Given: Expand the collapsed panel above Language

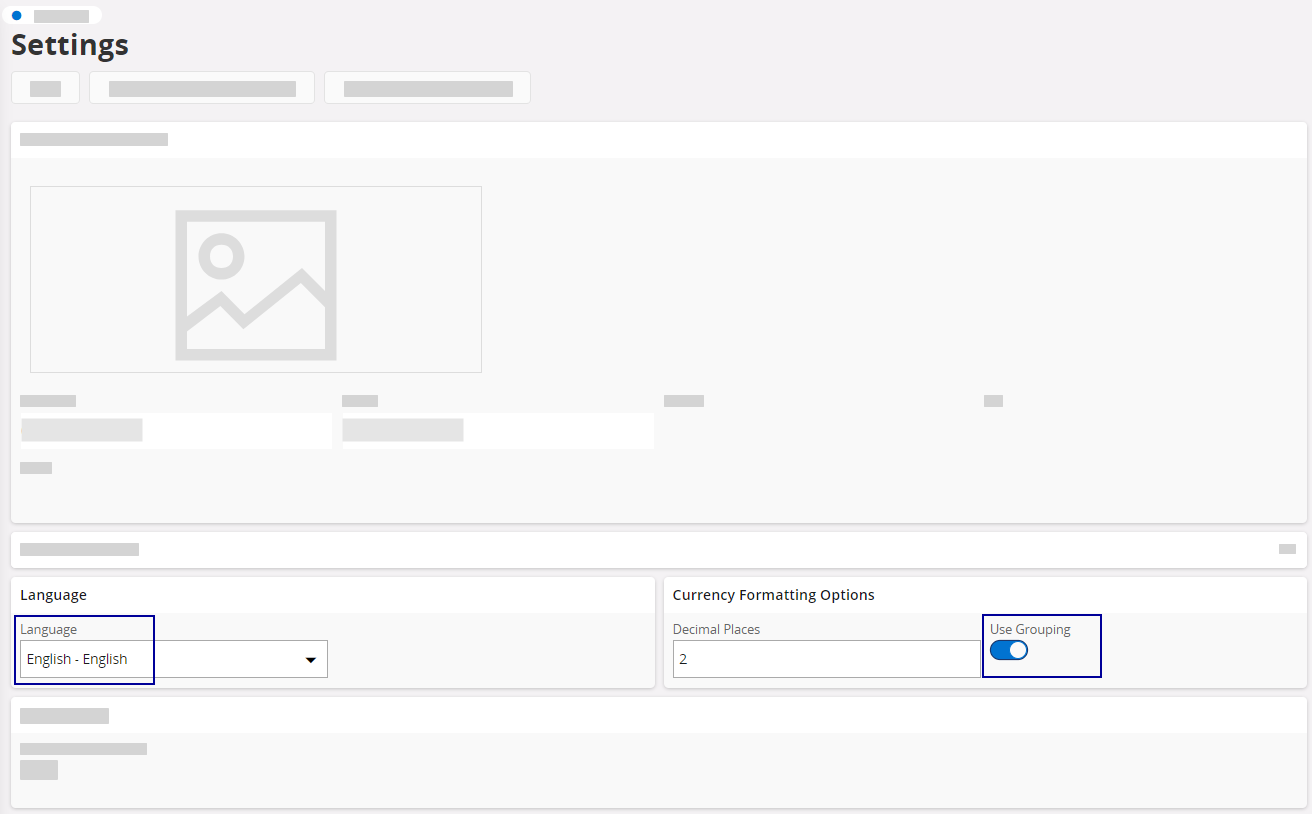Looking at the screenshot, I should [x=1287, y=549].
